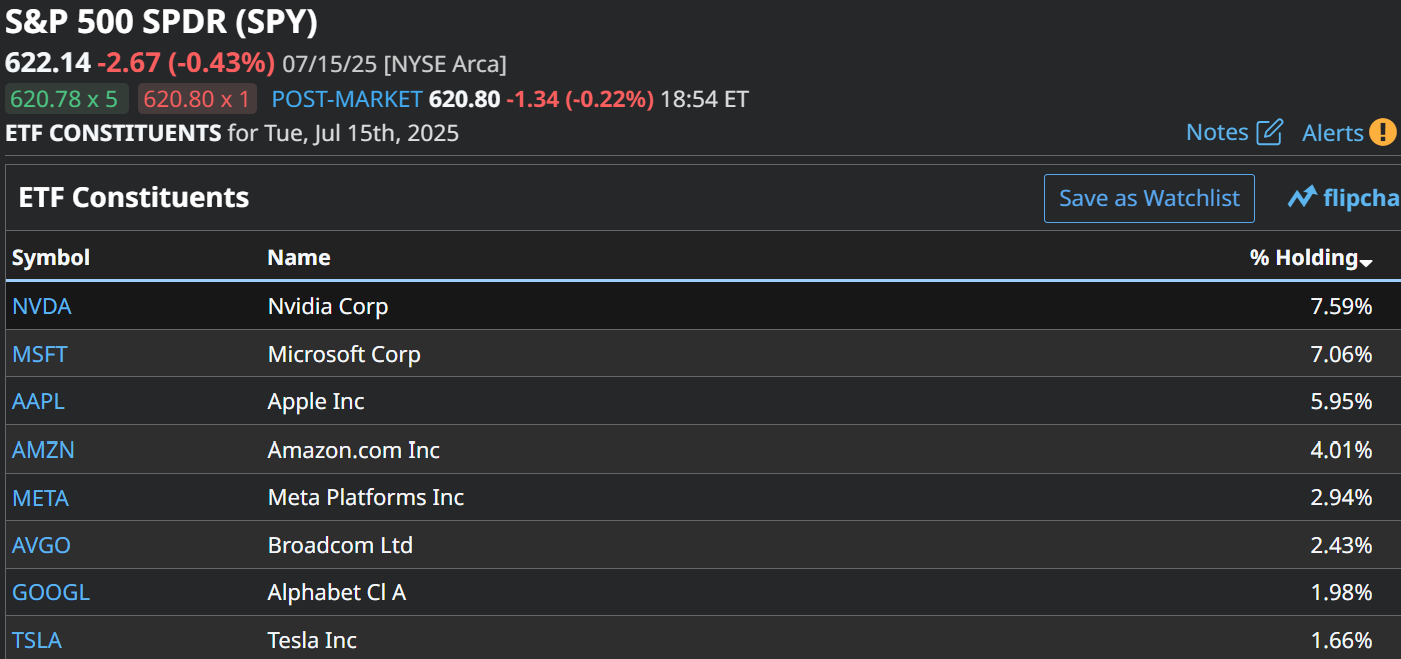
Task: Click the orange Alerts exclamation icon
Action: click(x=1383, y=132)
